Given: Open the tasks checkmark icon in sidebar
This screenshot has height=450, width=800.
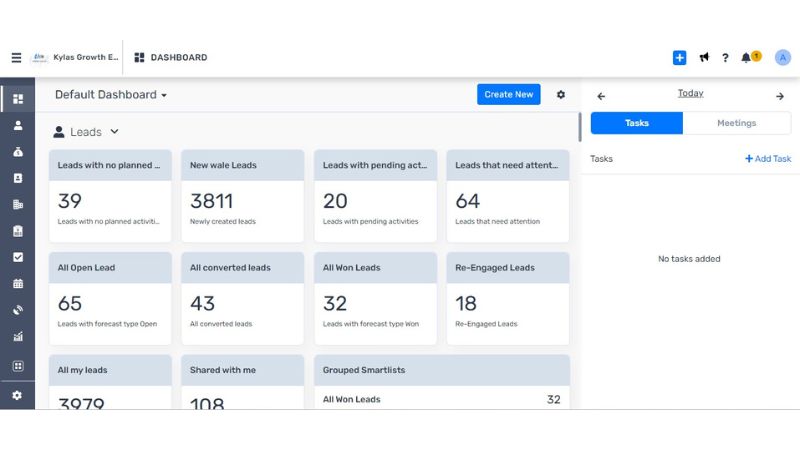Looking at the screenshot, I should [17, 257].
